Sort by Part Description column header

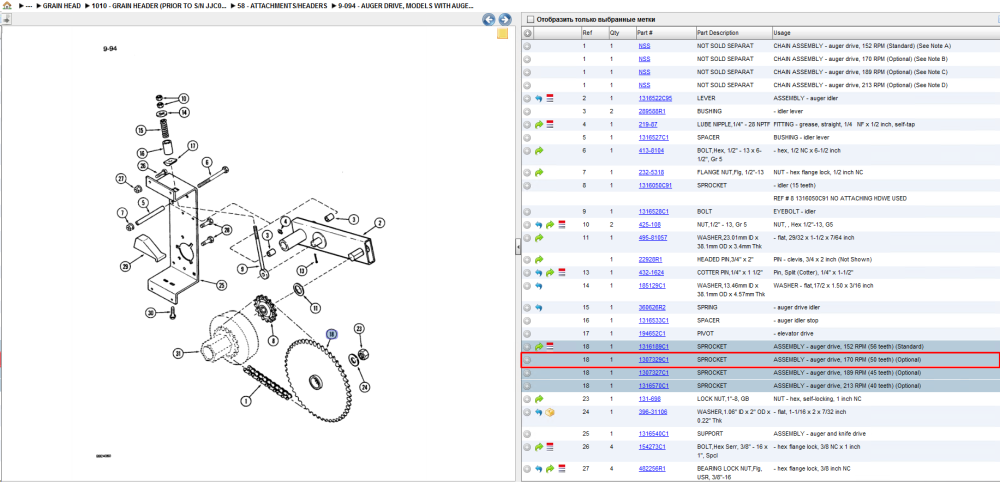click(x=717, y=33)
